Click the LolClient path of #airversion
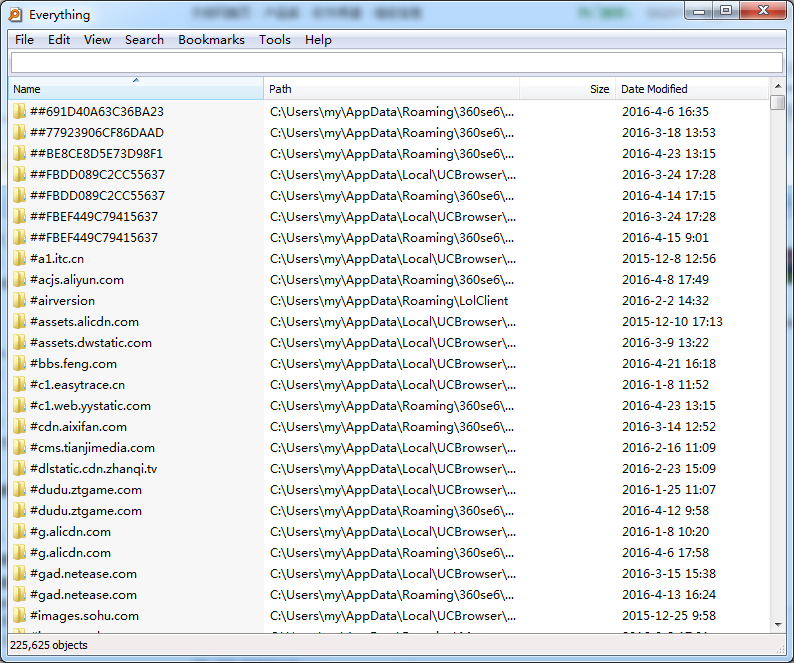Image resolution: width=794 pixels, height=663 pixels. [x=389, y=301]
